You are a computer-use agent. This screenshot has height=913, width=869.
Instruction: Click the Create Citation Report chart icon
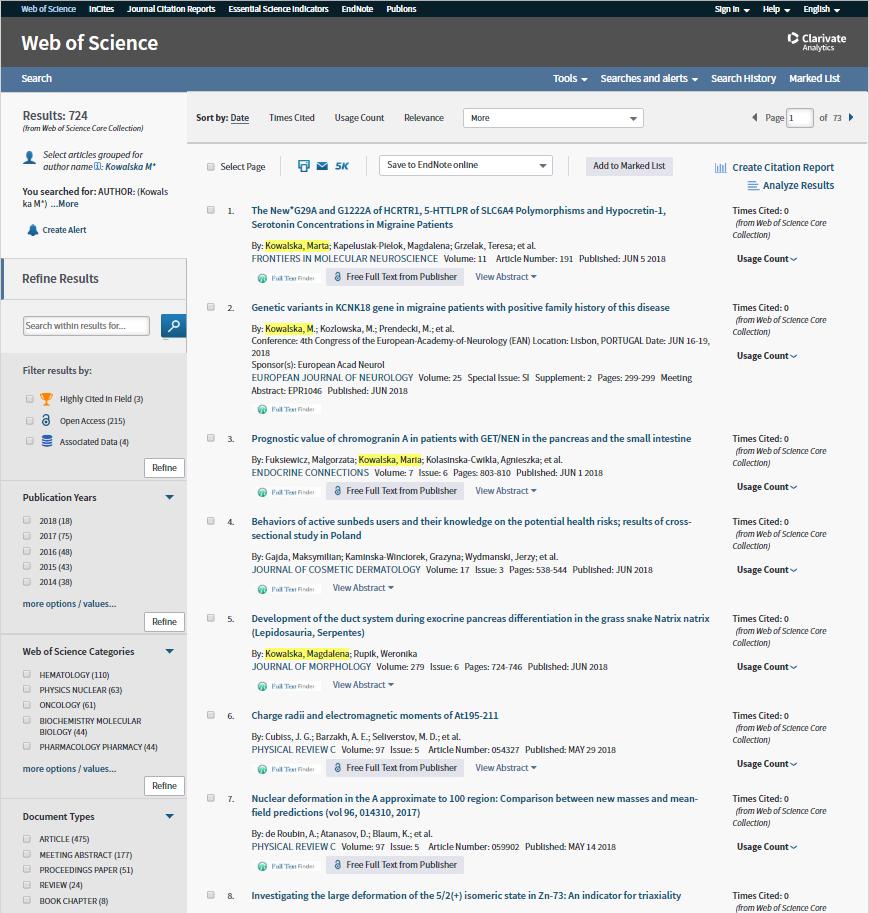(x=720, y=168)
